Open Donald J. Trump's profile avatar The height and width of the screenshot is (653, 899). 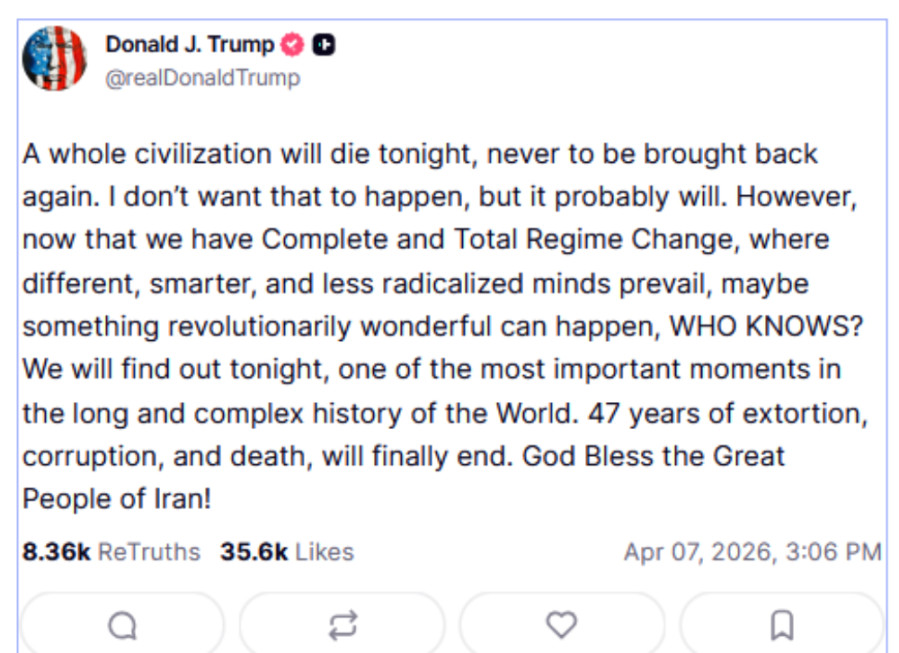(57, 57)
